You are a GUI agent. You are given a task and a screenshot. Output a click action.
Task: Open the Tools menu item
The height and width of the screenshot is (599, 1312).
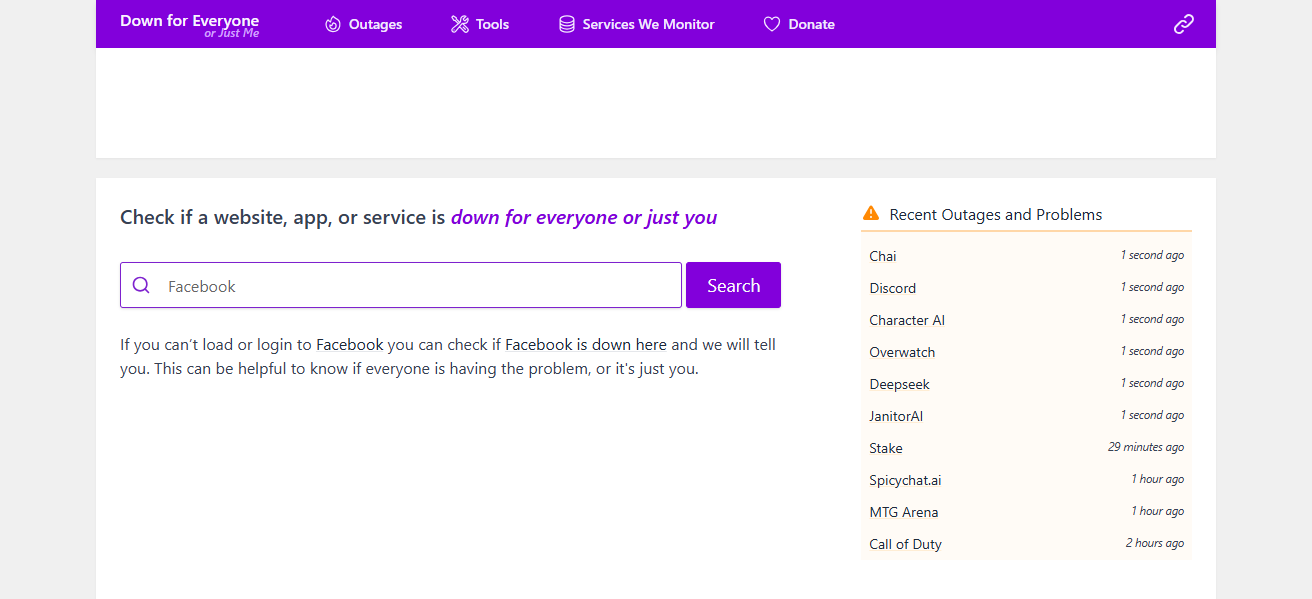(x=480, y=24)
